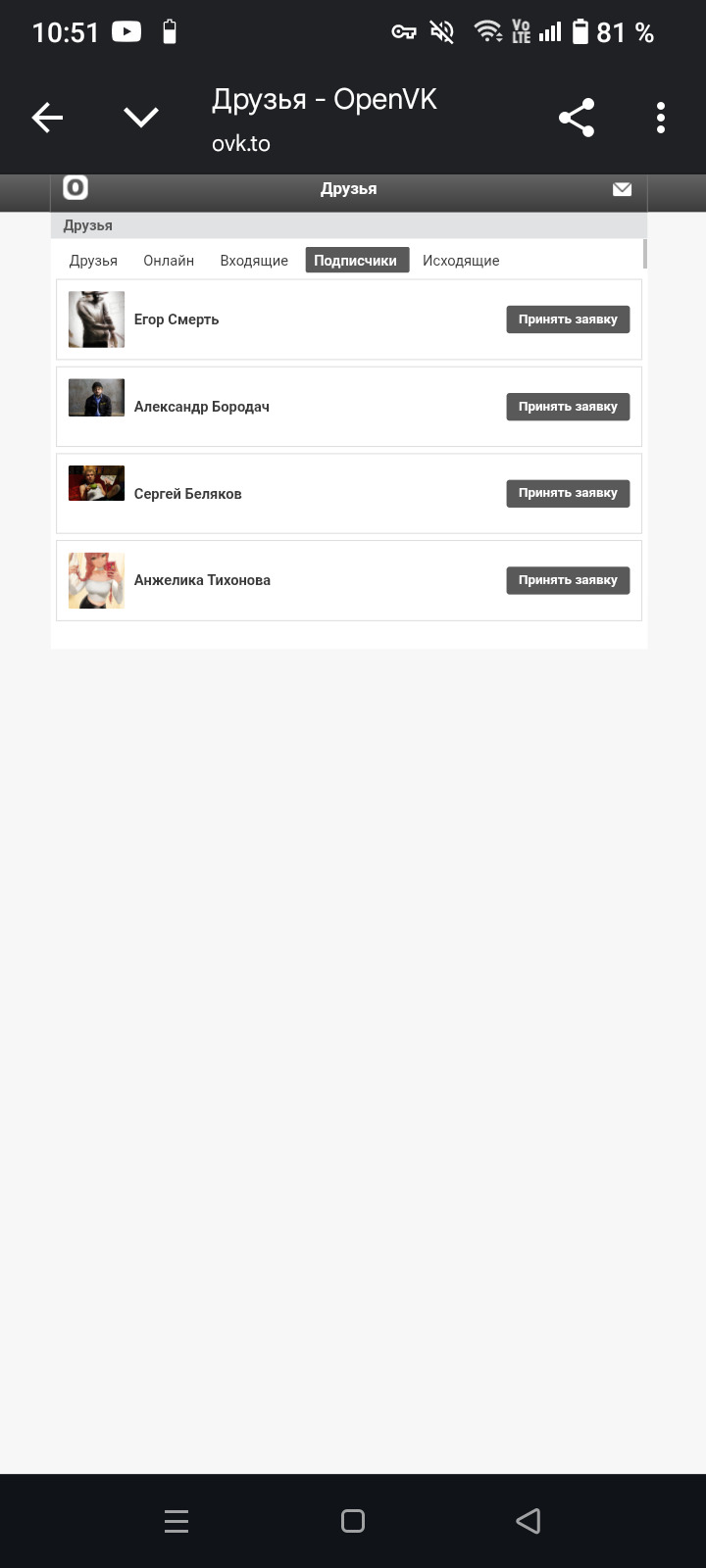Image resolution: width=706 pixels, height=1568 pixels.
Task: Tap Анжелика Тихонова avatar picture
Action: click(x=96, y=580)
